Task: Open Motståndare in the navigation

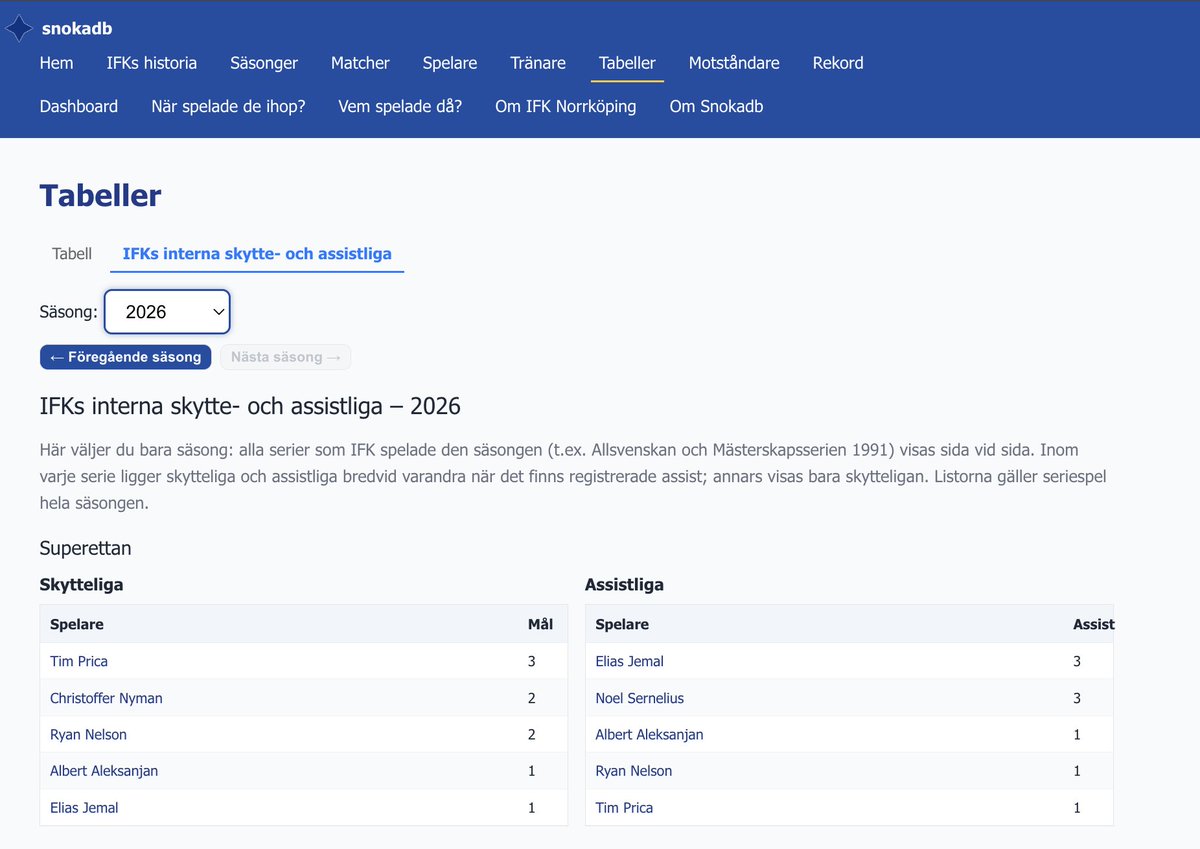Action: tap(734, 63)
